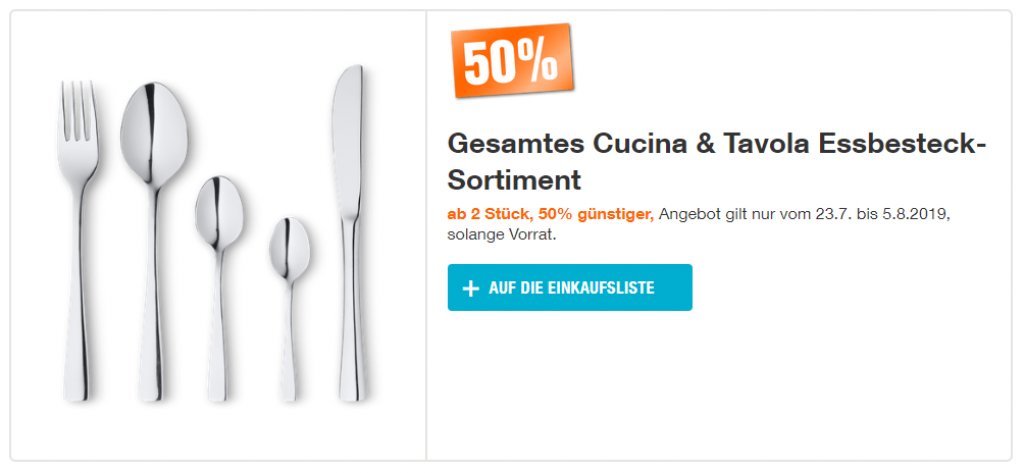Click the knife in the cutlery image

click(x=348, y=230)
